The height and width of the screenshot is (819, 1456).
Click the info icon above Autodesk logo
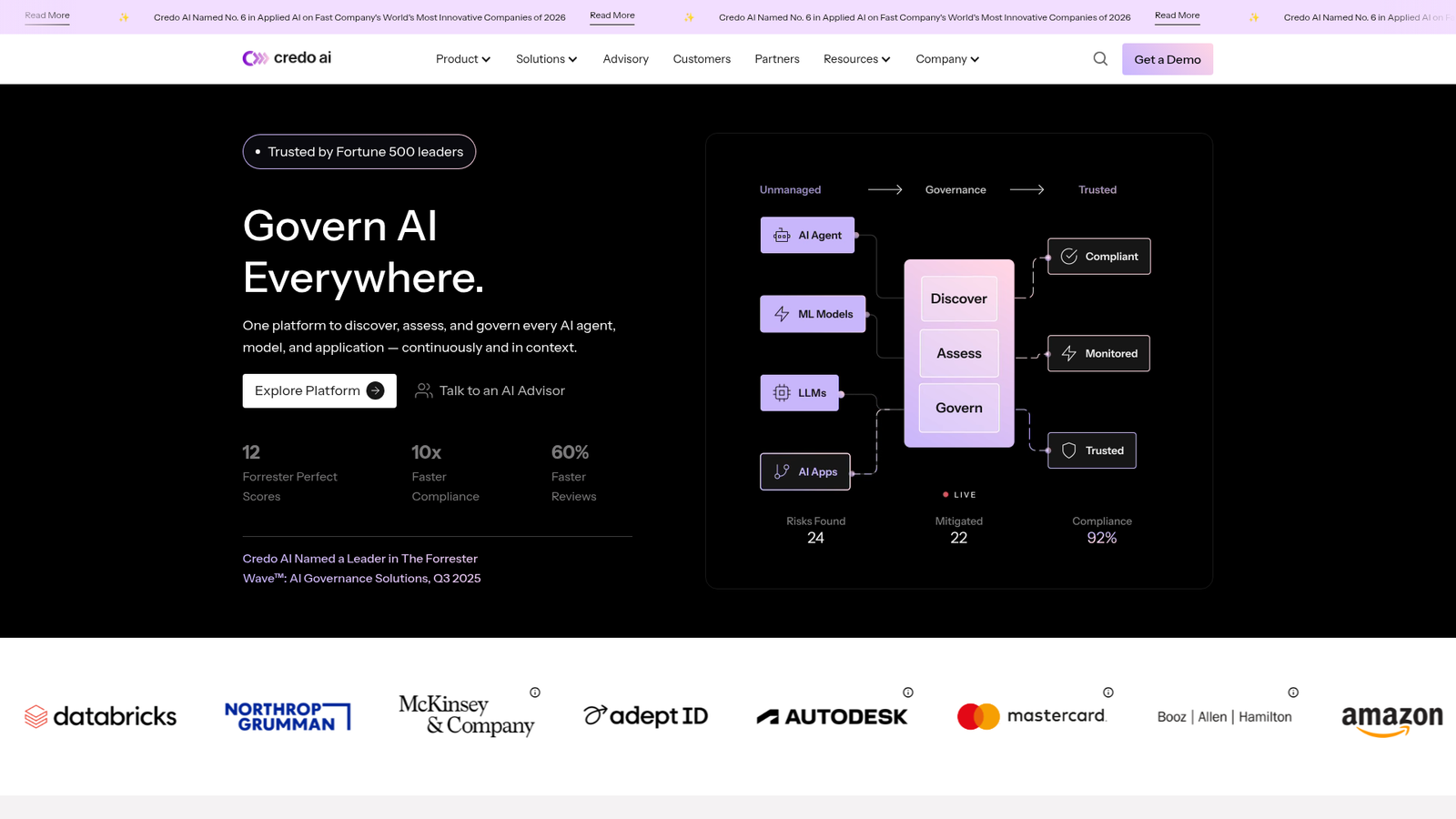tap(908, 693)
